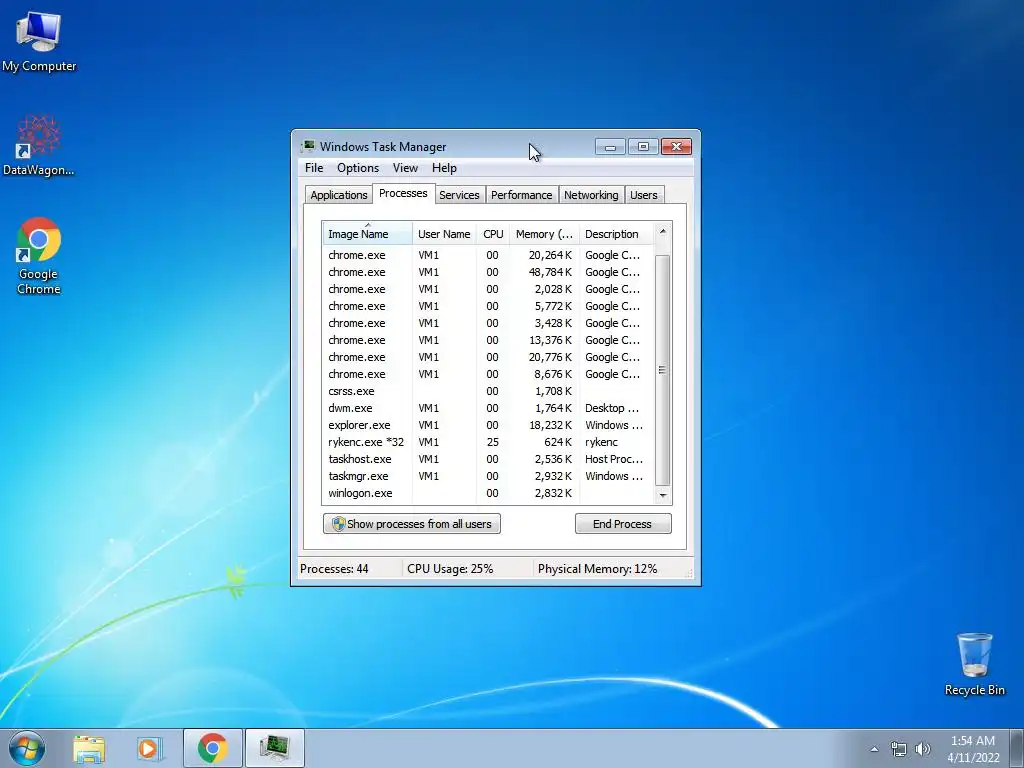
Task: Select the Google Chrome desktop shortcut
Action: pos(39,256)
